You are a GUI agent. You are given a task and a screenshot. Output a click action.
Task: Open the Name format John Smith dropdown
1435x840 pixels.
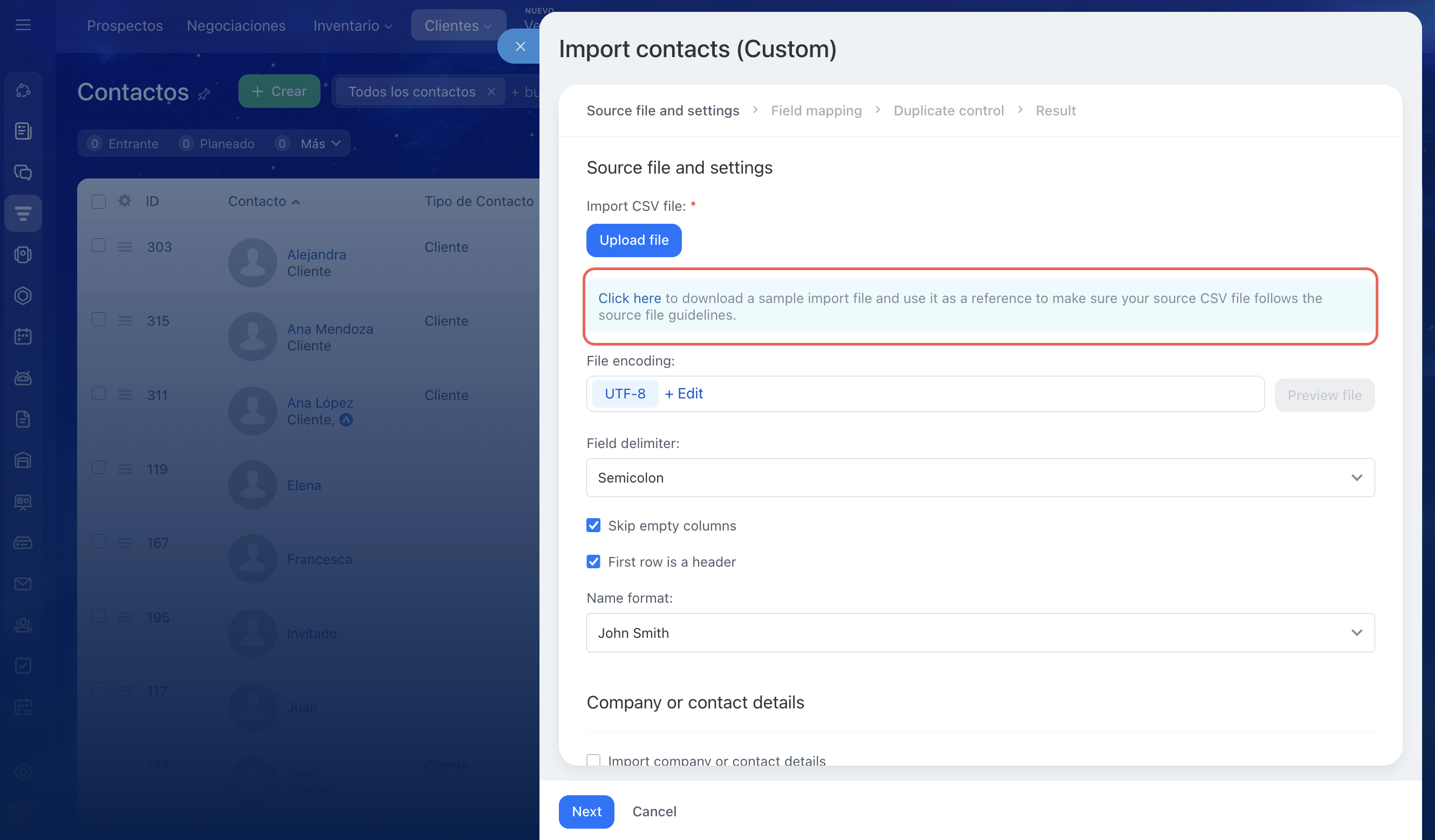(980, 633)
